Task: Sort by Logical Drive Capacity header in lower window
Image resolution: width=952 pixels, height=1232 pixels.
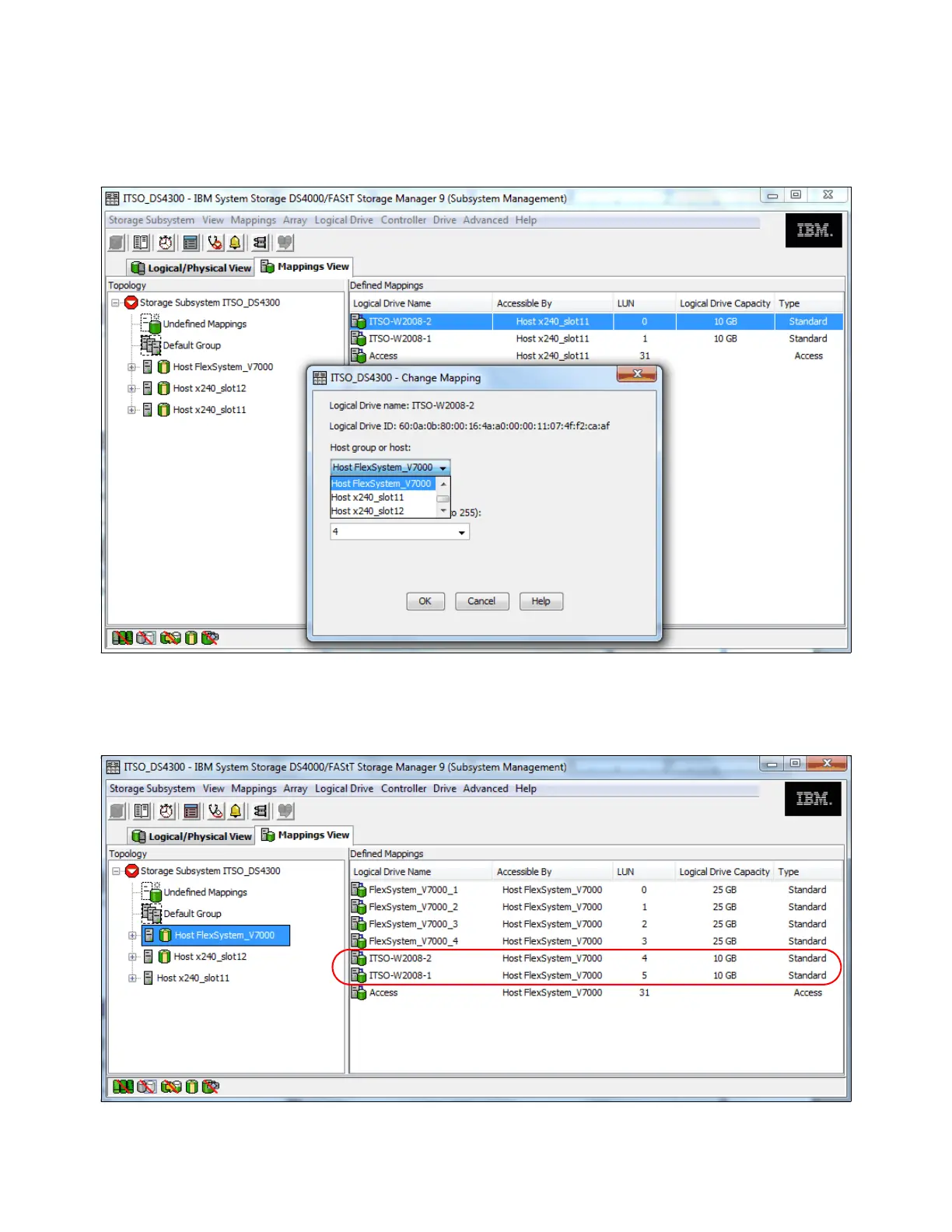Action: (x=725, y=872)
